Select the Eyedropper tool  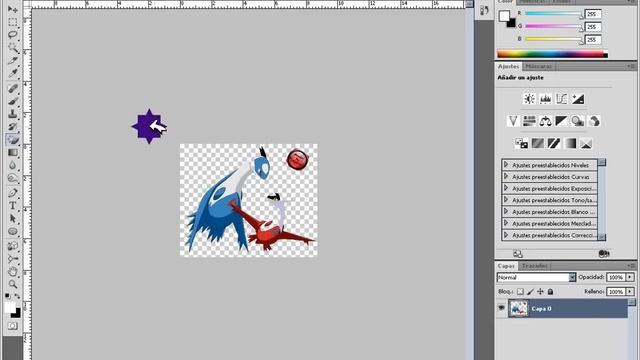[x=13, y=73]
